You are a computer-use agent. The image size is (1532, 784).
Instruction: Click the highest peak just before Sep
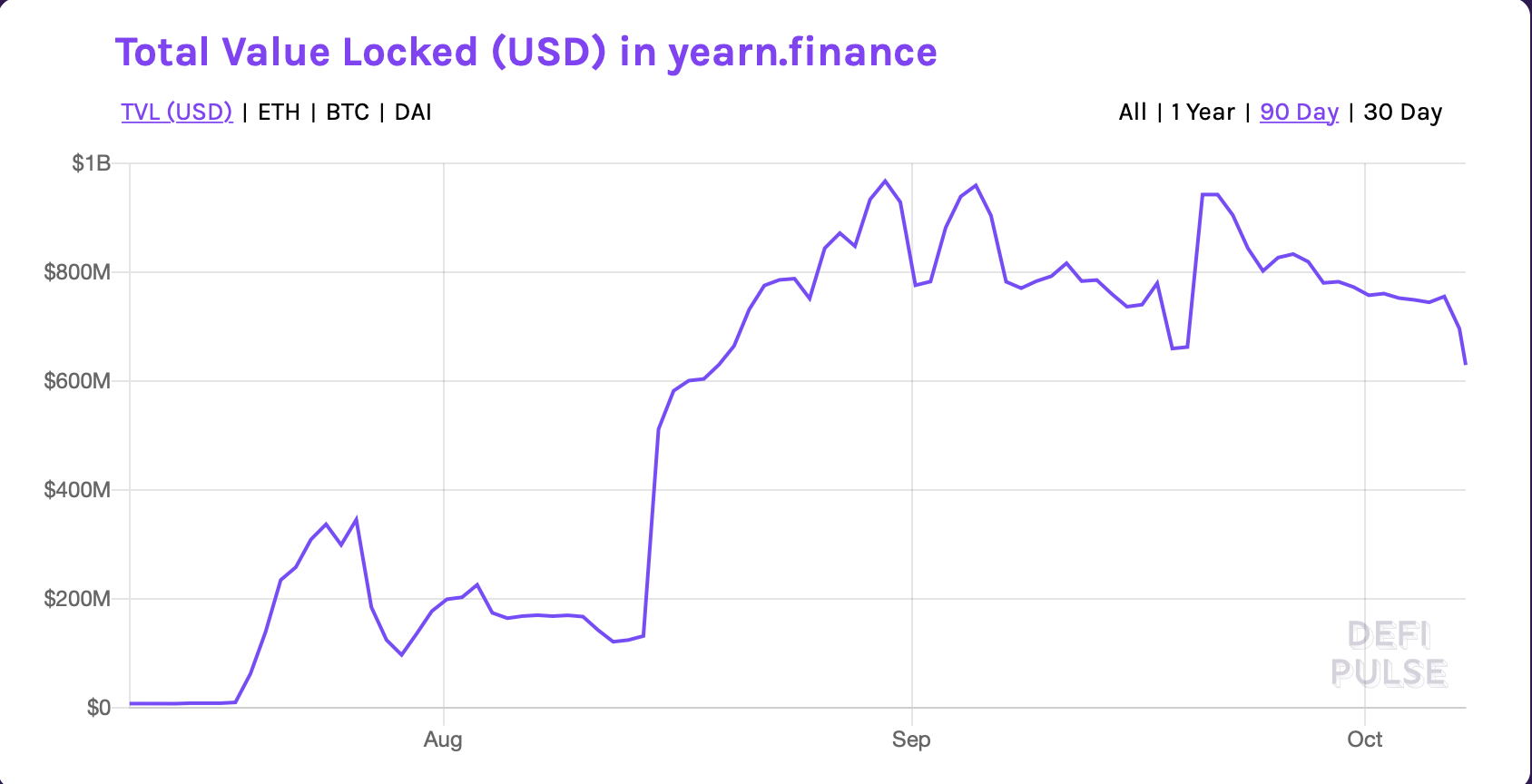point(886,181)
